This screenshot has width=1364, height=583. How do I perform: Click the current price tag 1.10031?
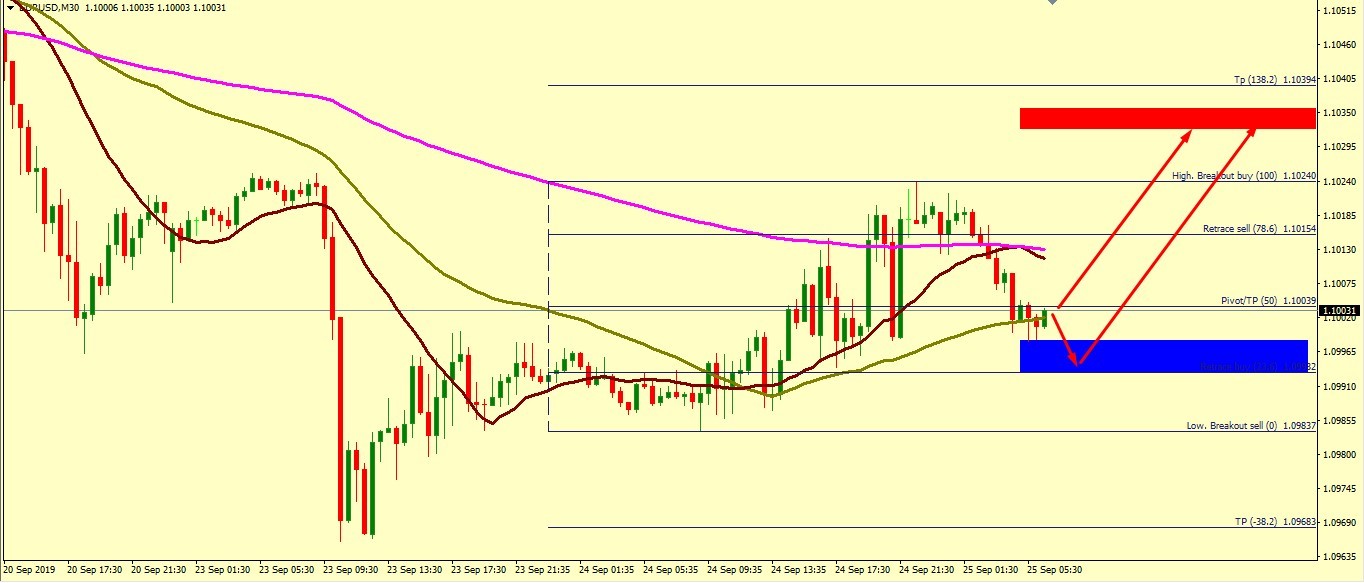(x=1340, y=312)
